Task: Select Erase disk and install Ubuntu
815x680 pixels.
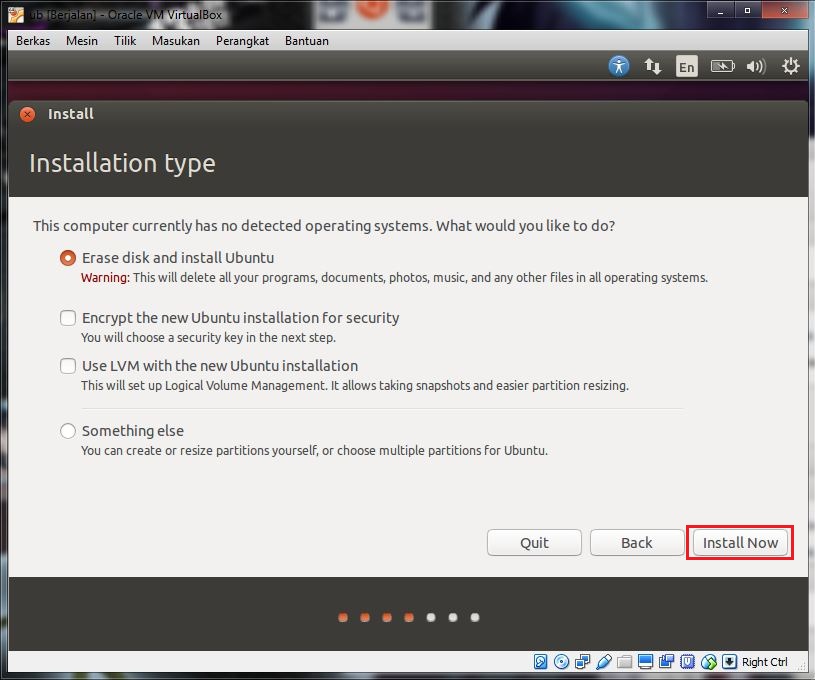Action: click(x=68, y=258)
